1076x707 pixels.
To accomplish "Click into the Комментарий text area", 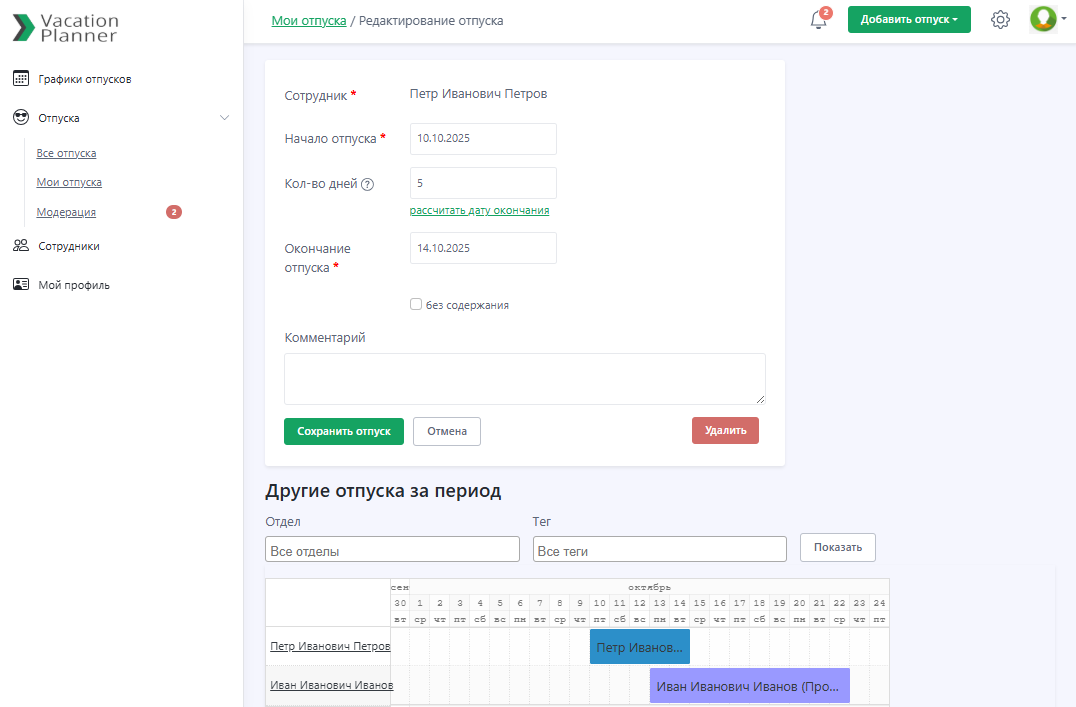I will (524, 379).
